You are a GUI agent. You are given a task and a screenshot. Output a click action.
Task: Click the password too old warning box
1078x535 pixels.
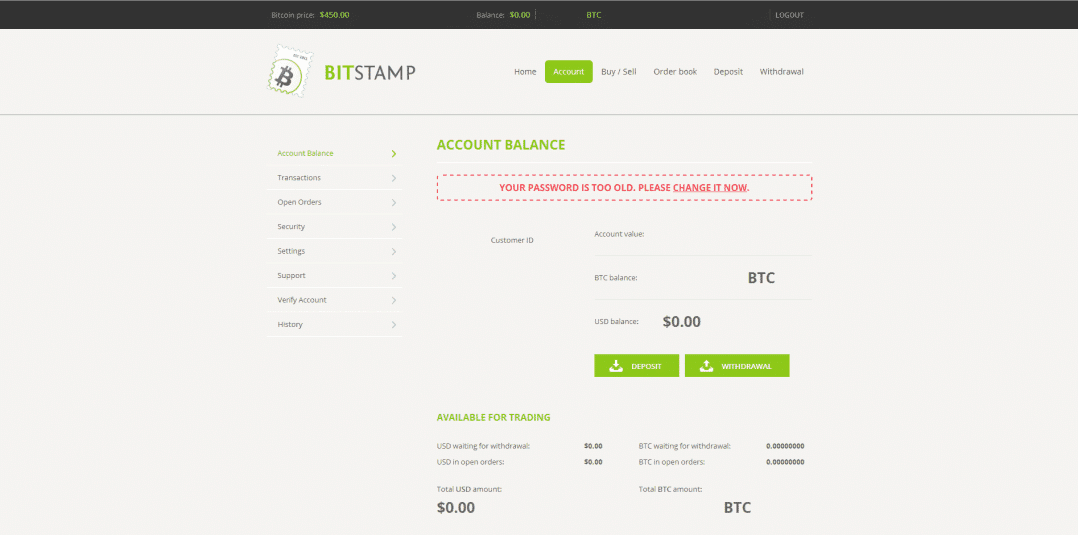(x=624, y=187)
